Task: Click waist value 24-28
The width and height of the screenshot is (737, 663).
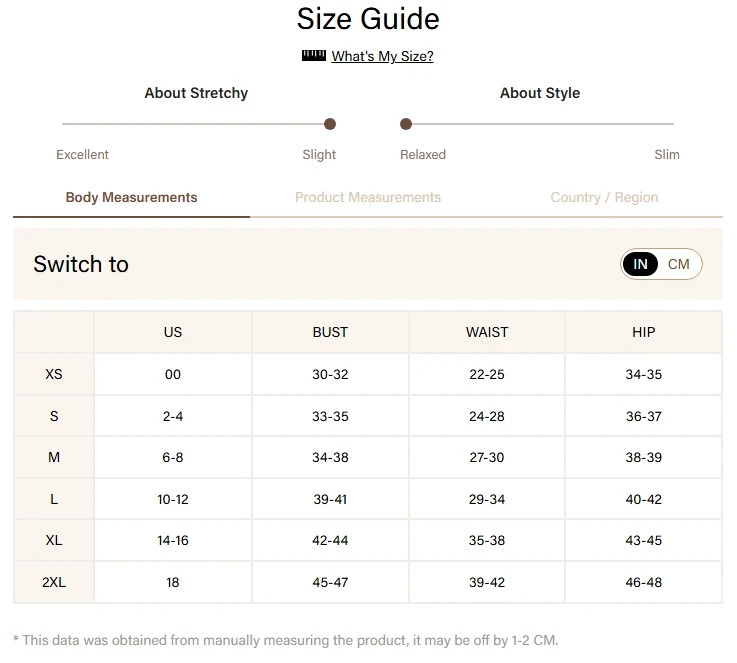Action: tap(487, 416)
